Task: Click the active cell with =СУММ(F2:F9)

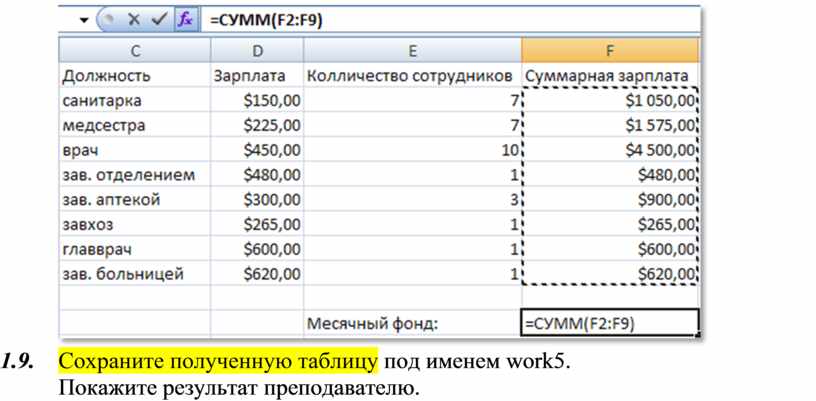Action: click(609, 323)
